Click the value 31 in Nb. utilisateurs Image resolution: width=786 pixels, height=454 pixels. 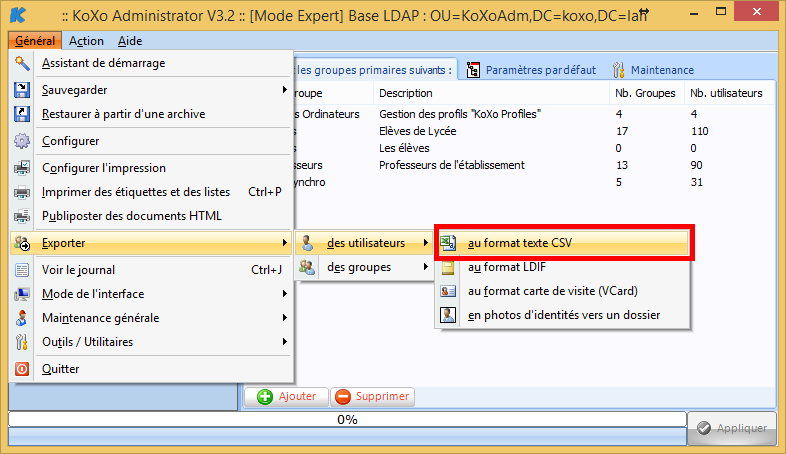(x=696, y=182)
